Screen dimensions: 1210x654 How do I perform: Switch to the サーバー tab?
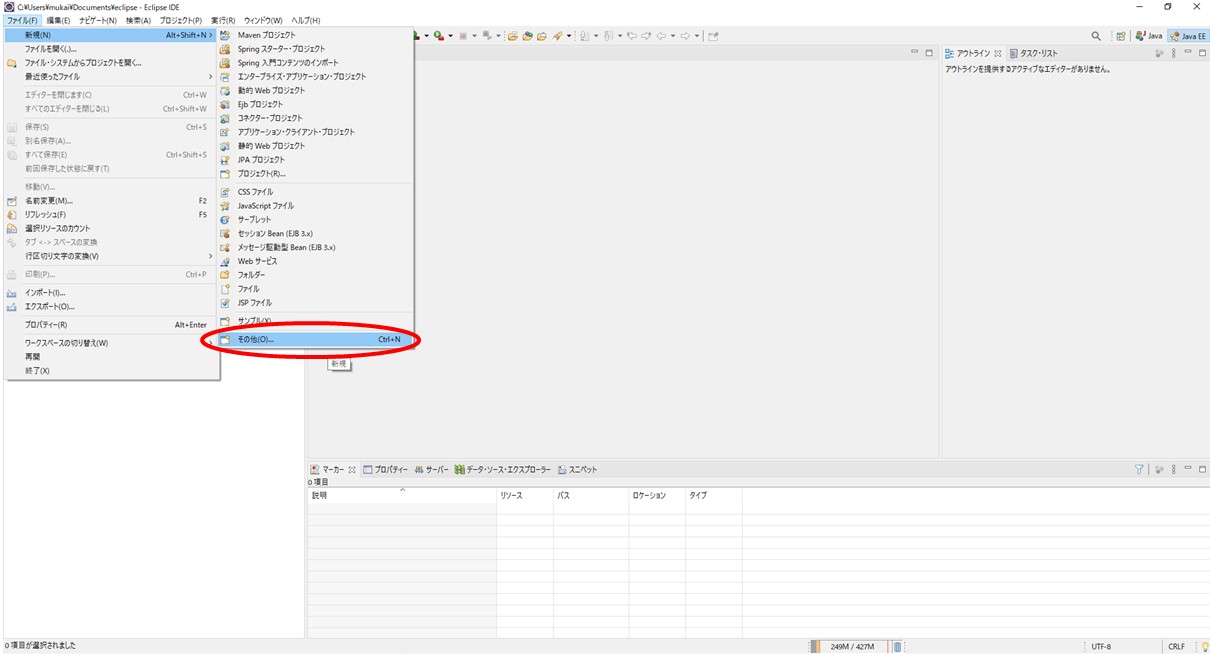(432, 470)
